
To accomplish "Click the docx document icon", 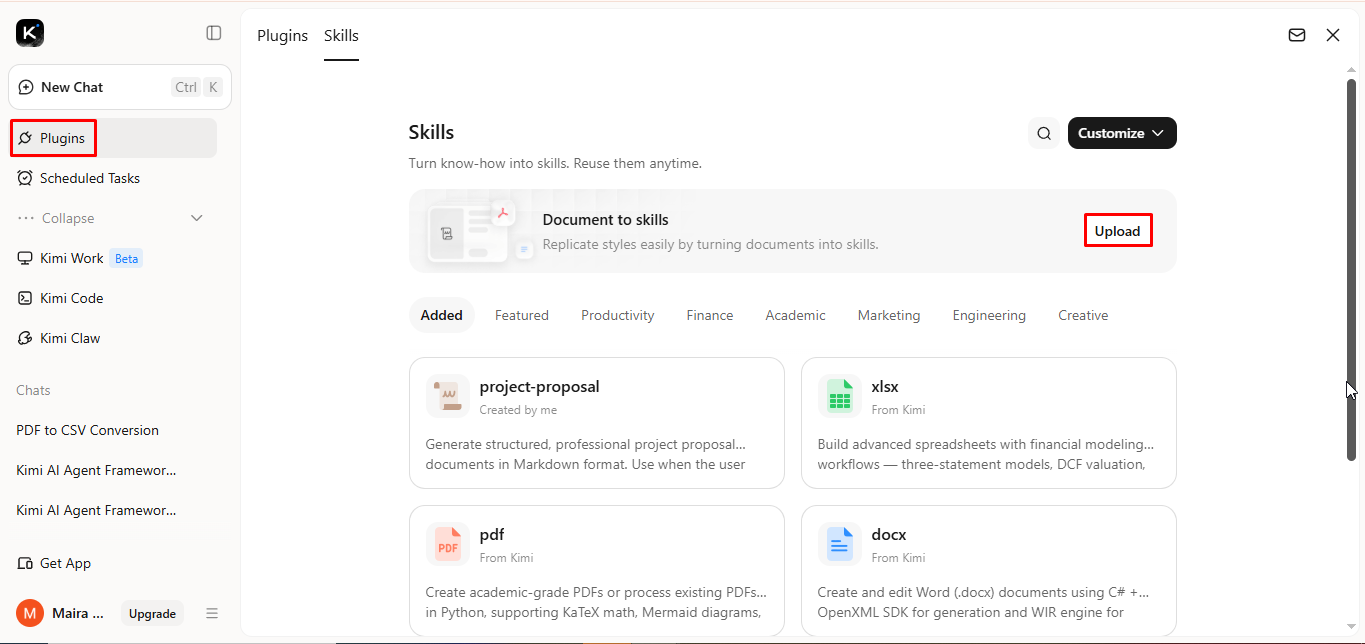I will 839,544.
